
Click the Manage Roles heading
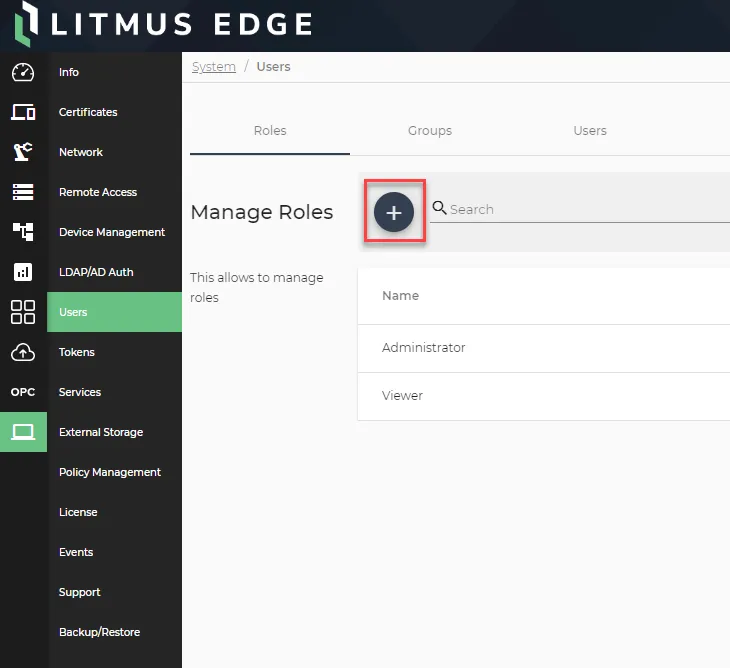262,213
